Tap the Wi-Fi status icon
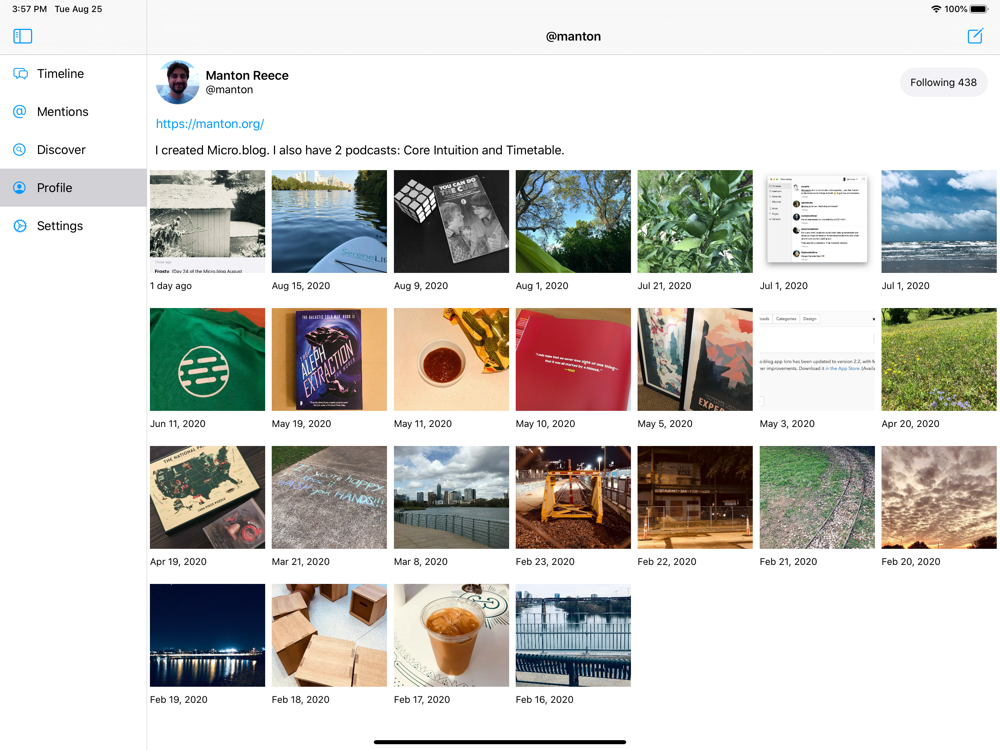The image size is (1000, 750). [936, 9]
